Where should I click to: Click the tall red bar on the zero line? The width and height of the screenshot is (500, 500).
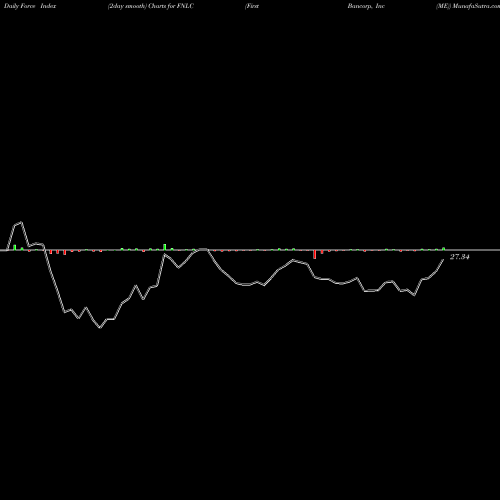tap(314, 254)
